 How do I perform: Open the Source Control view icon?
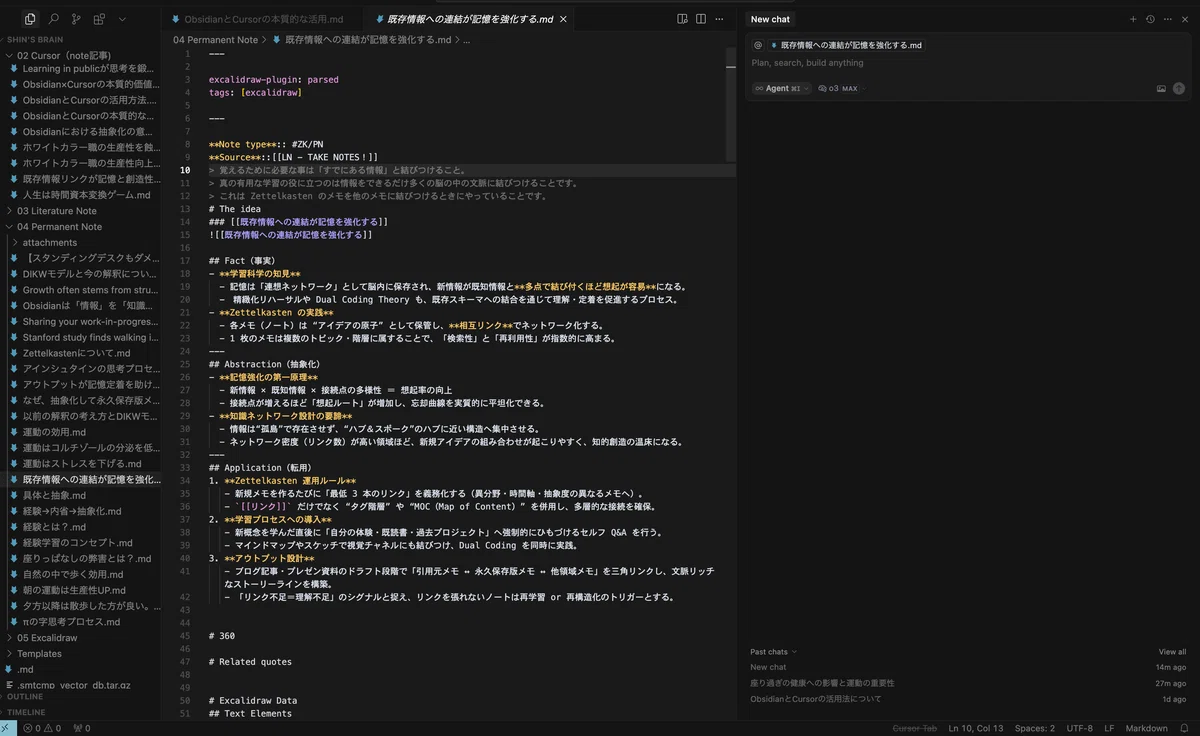coord(76,19)
